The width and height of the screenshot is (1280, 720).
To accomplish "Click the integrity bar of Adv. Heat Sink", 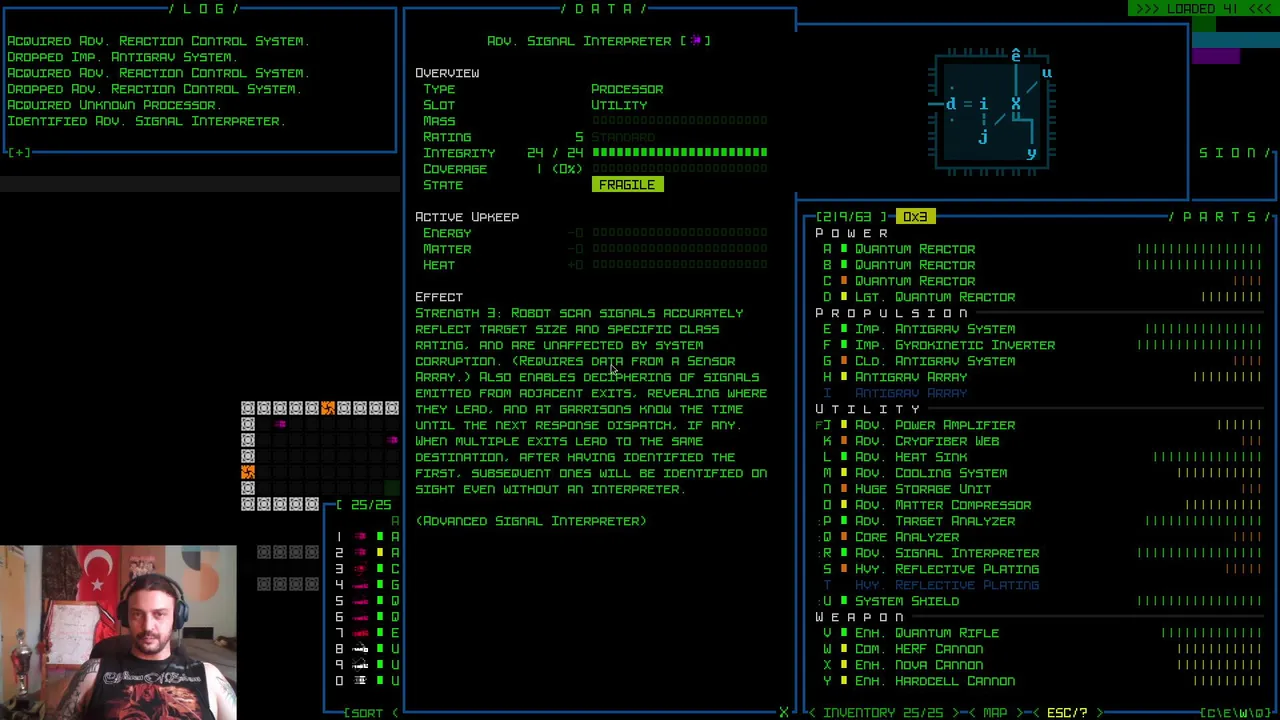I will tap(1208, 457).
